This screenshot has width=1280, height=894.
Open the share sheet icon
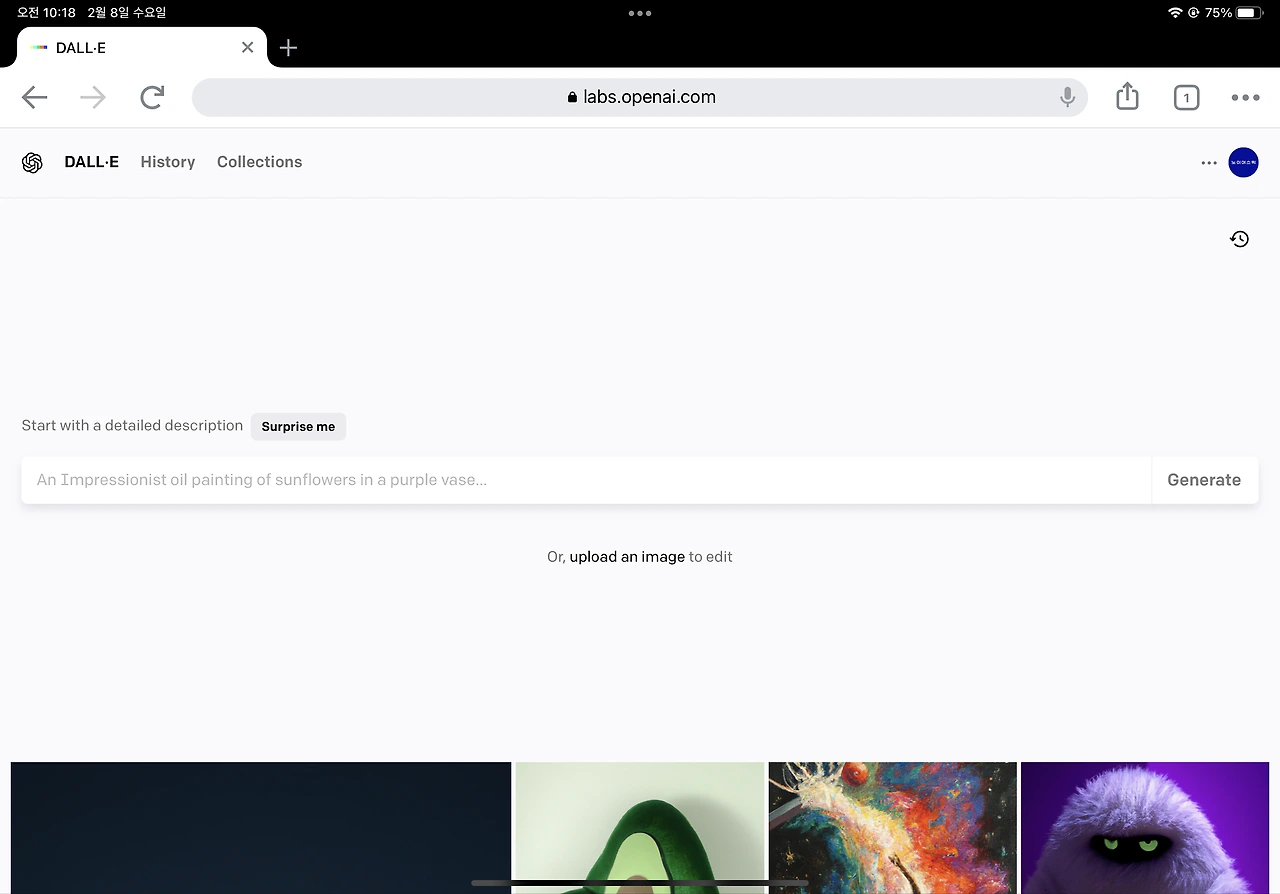(1127, 96)
